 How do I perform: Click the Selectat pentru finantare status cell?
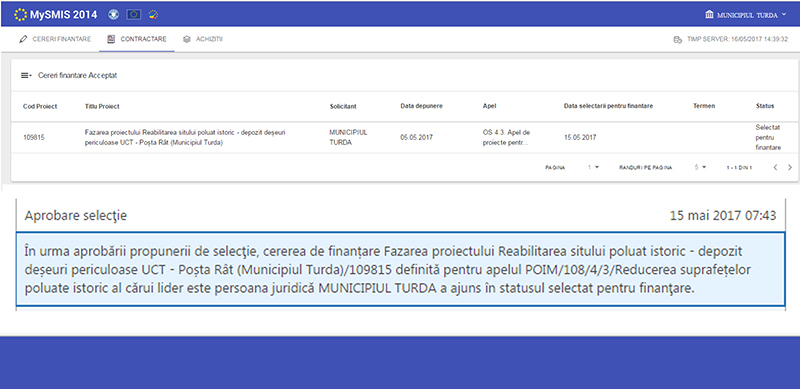[x=768, y=137]
